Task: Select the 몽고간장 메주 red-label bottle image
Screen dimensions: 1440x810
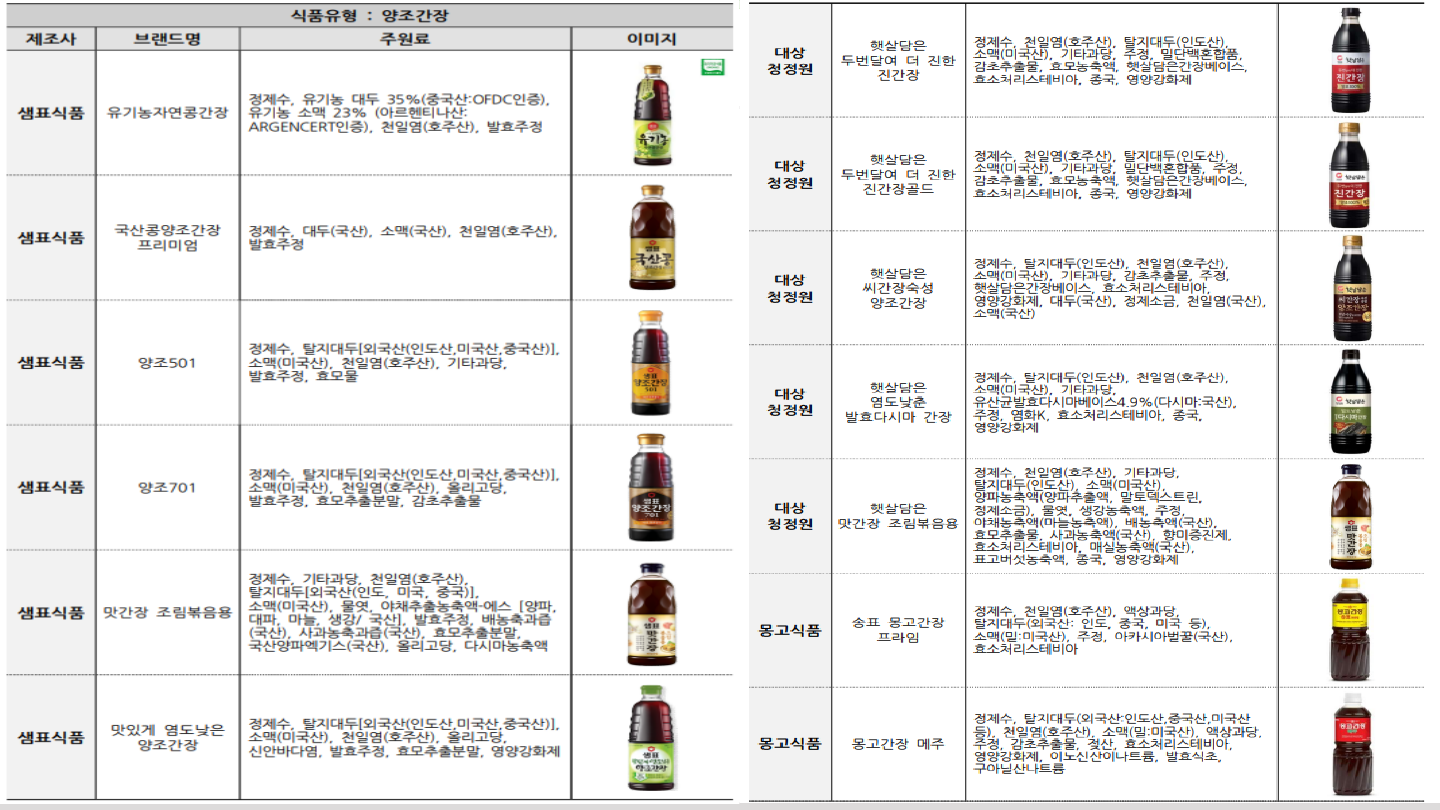Action: 1350,744
